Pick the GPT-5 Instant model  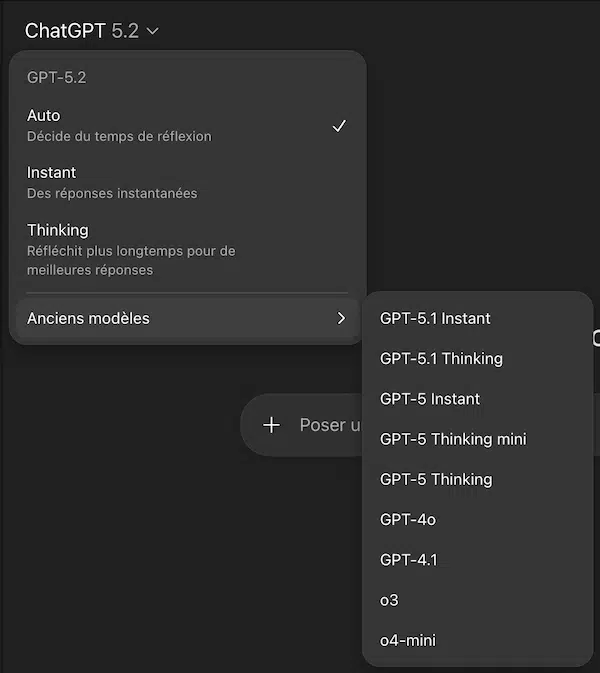430,398
